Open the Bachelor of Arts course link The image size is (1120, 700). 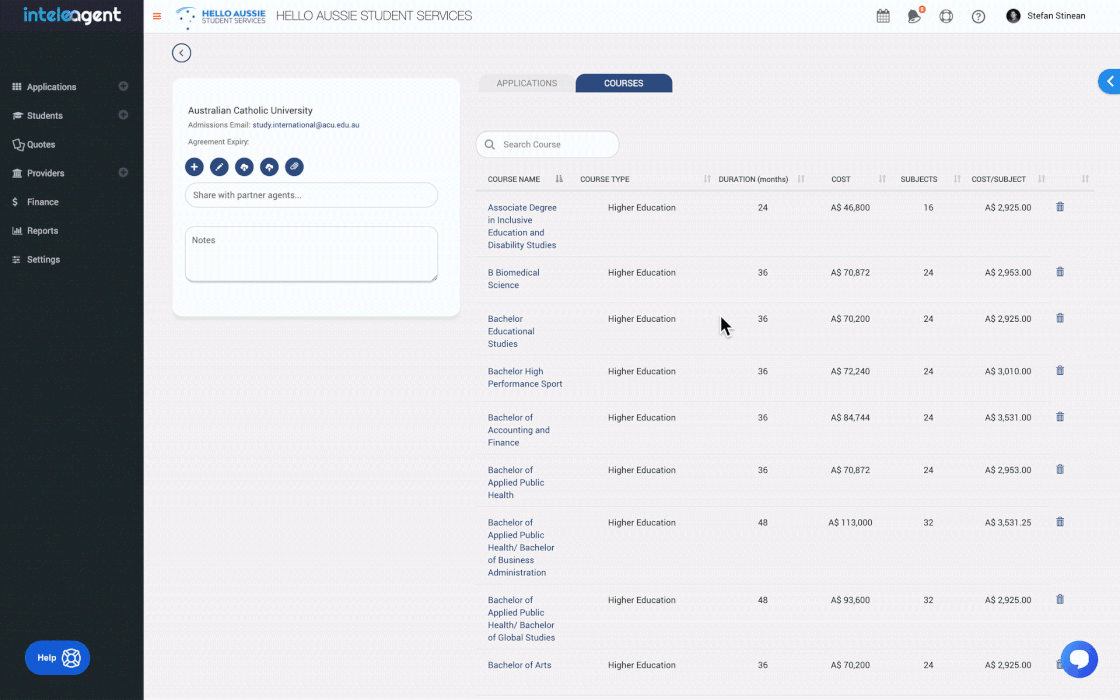[519, 665]
